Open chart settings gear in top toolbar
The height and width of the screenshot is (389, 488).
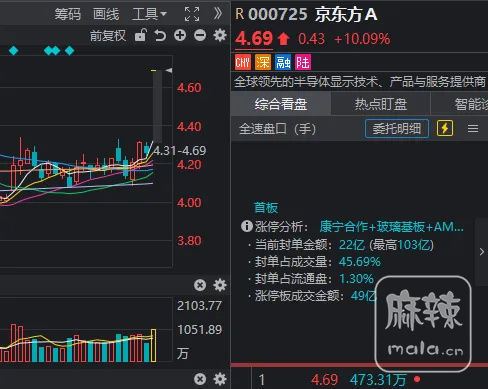pyautogui.click(x=220, y=35)
